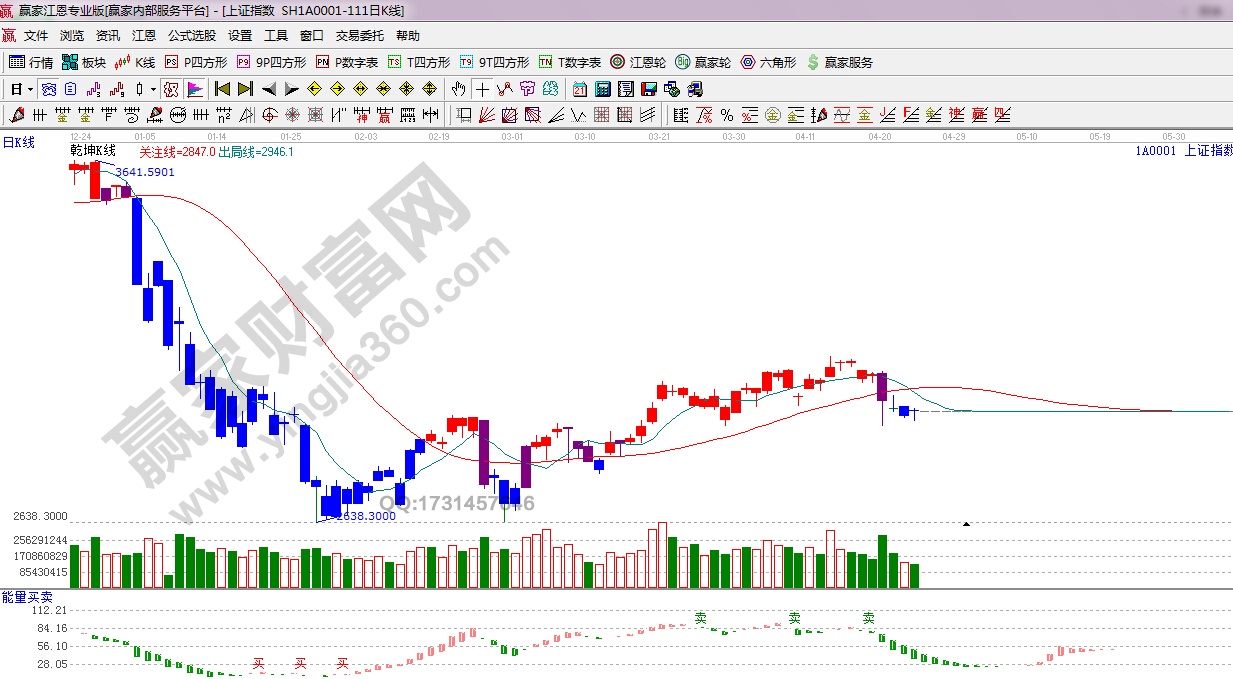Viewport: 1233px width, 679px height.
Task: Toggle the red pattern button beside candlestick dropdown
Action: tap(171, 89)
